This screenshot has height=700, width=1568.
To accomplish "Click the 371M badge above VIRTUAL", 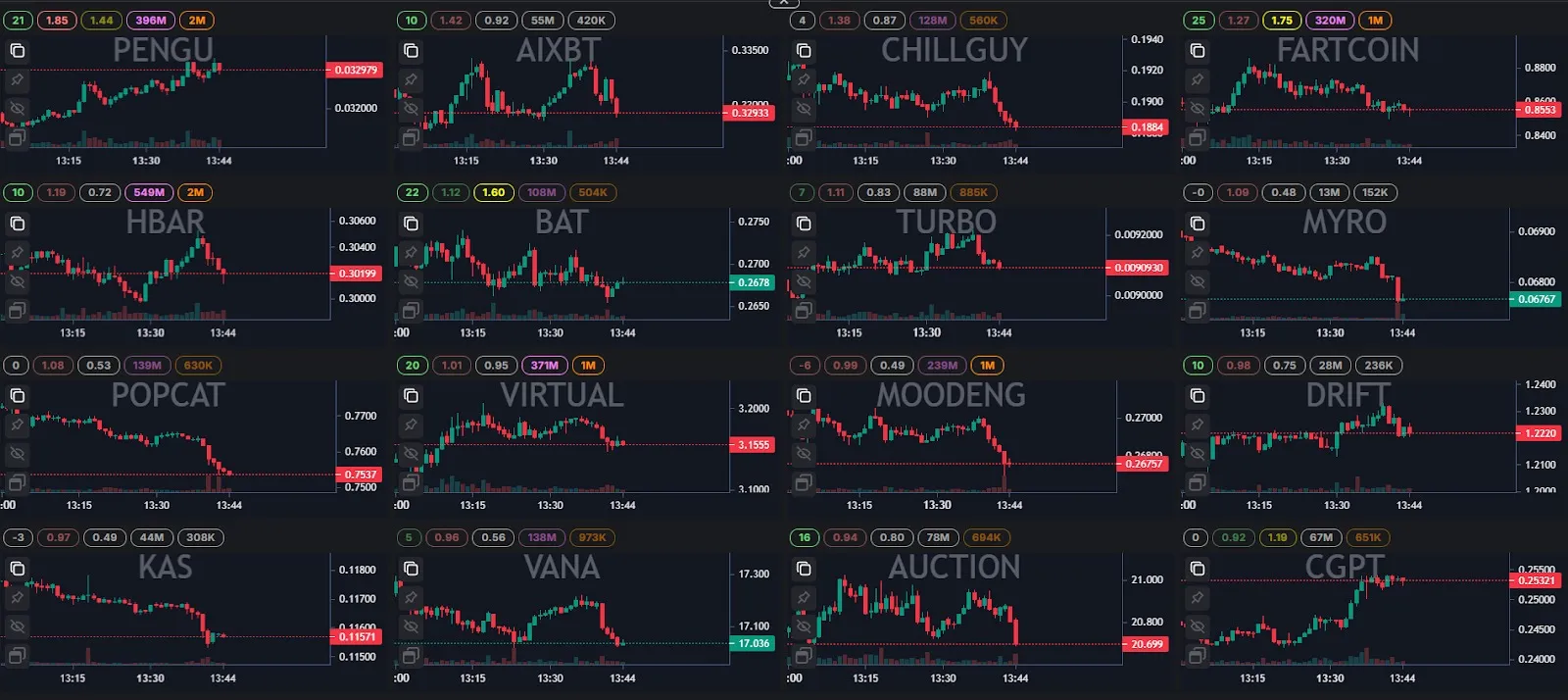I will coord(544,366).
